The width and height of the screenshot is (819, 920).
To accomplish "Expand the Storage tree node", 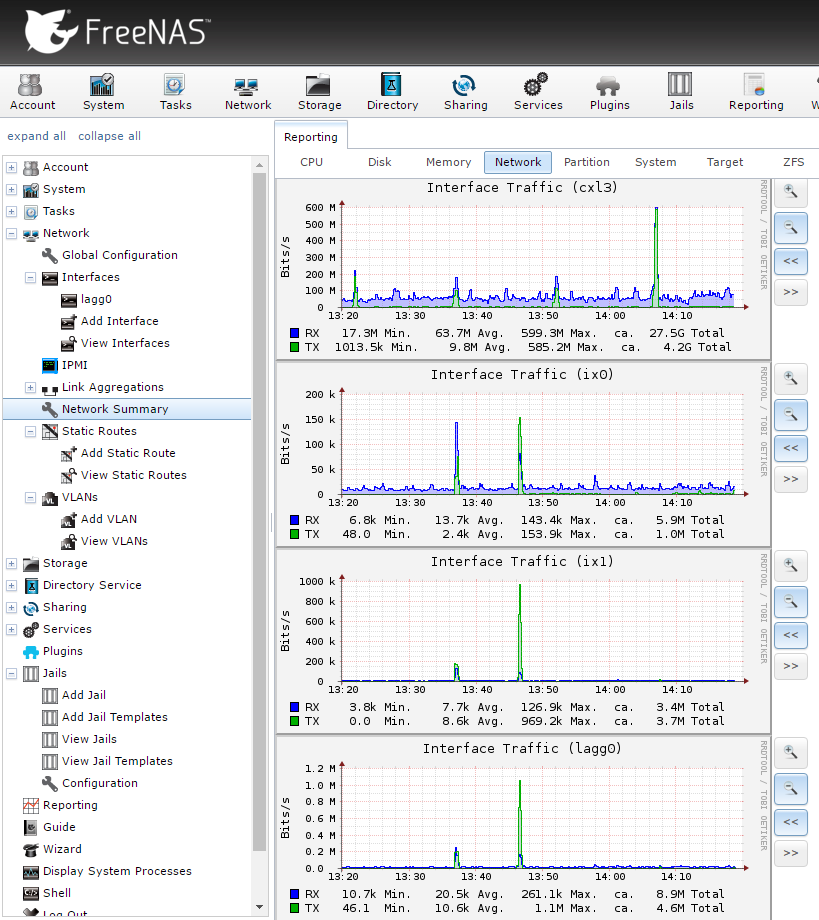I will click(x=11, y=563).
